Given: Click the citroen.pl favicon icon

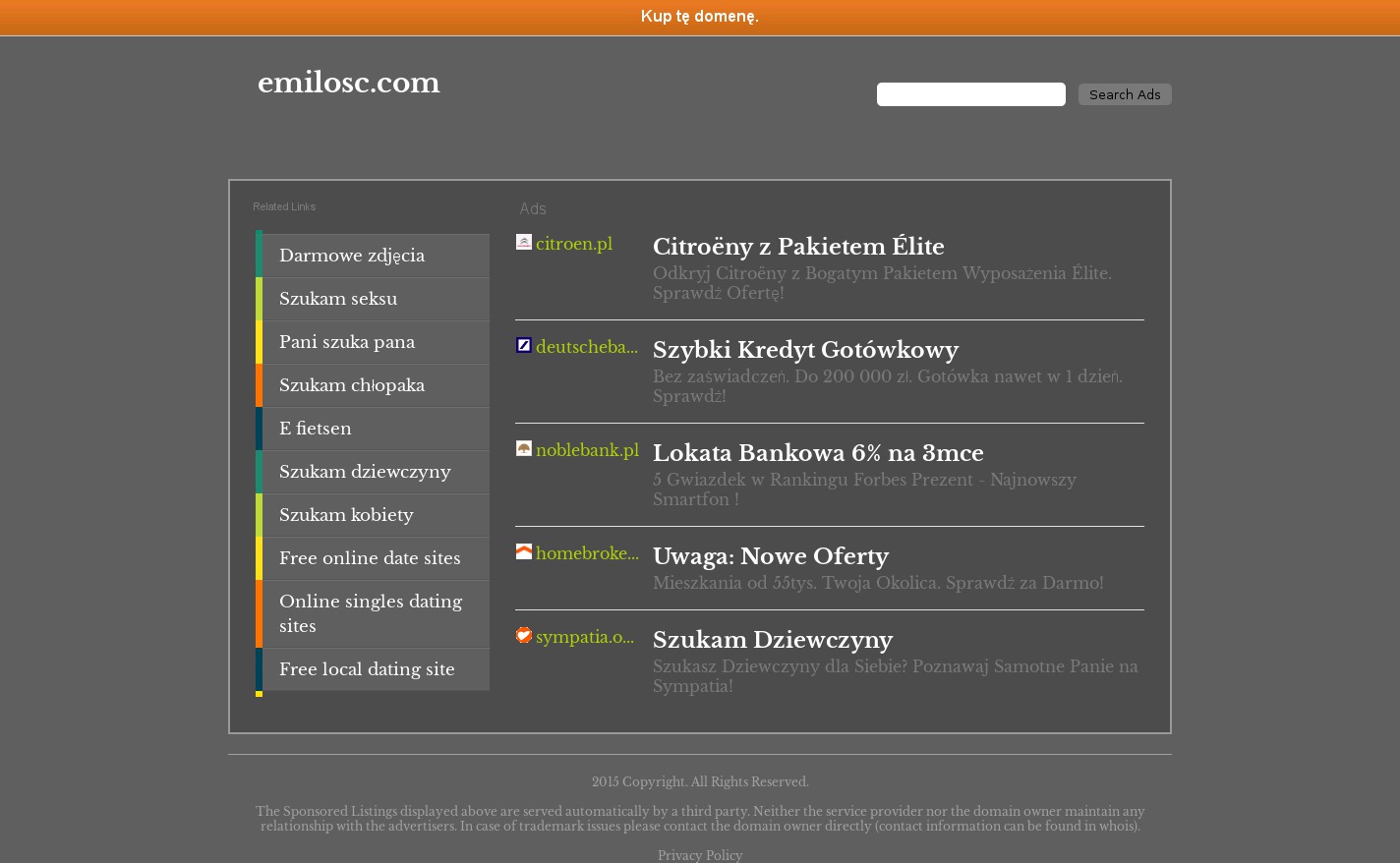Looking at the screenshot, I should [x=524, y=242].
